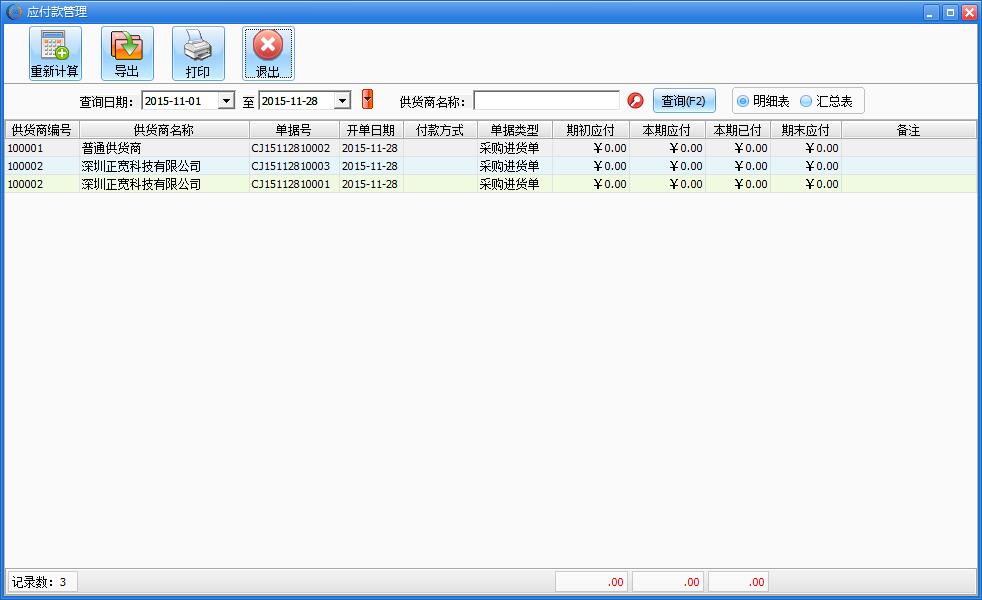Open the start date 2015-11-01 dropdown arrow
Image resolution: width=982 pixels, height=600 pixels.
click(226, 100)
